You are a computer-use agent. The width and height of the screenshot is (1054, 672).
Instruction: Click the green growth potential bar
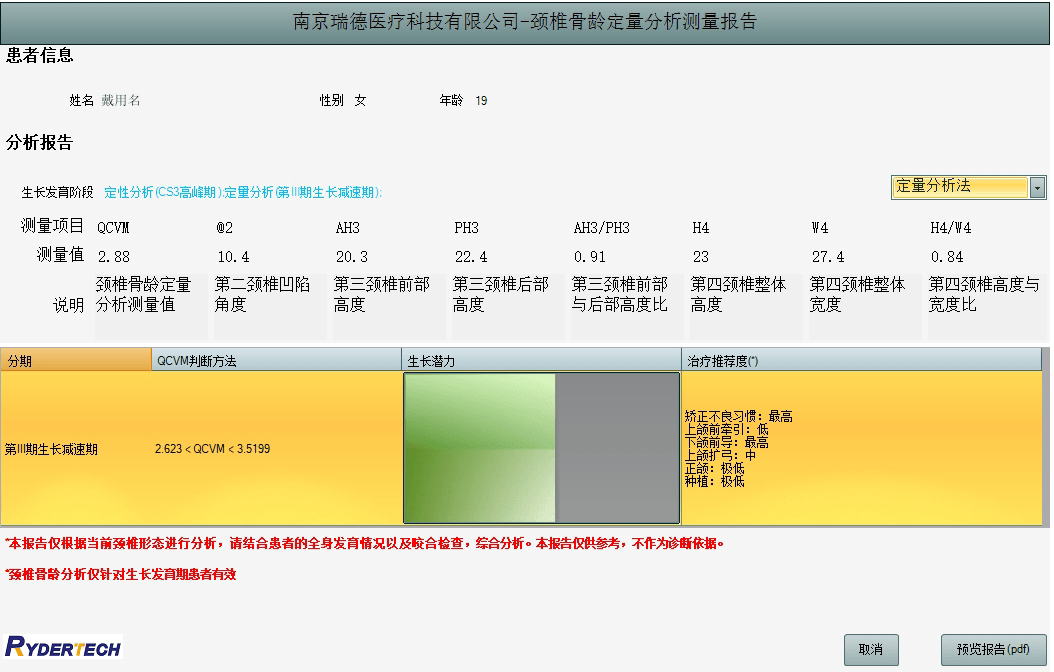480,448
